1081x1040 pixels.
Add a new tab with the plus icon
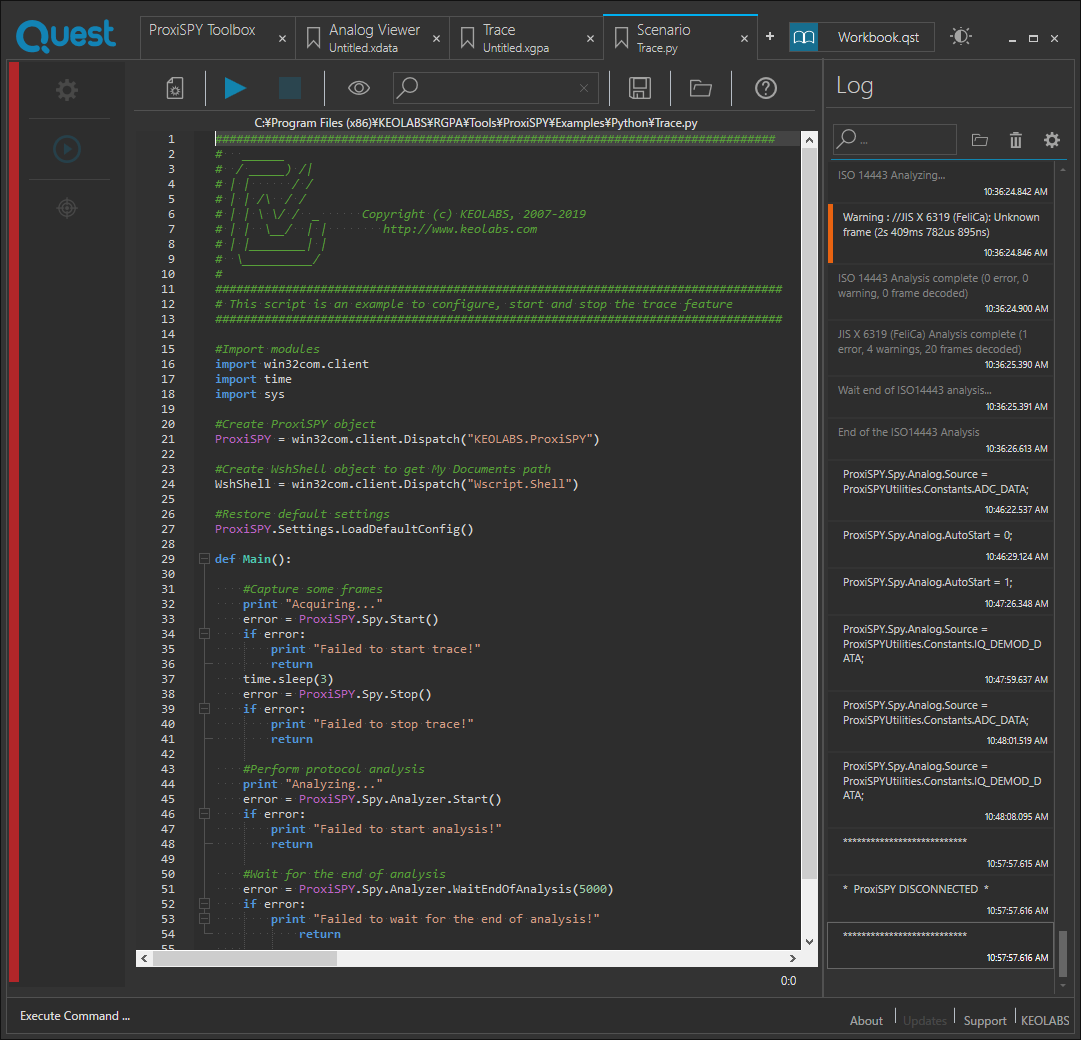pos(770,36)
